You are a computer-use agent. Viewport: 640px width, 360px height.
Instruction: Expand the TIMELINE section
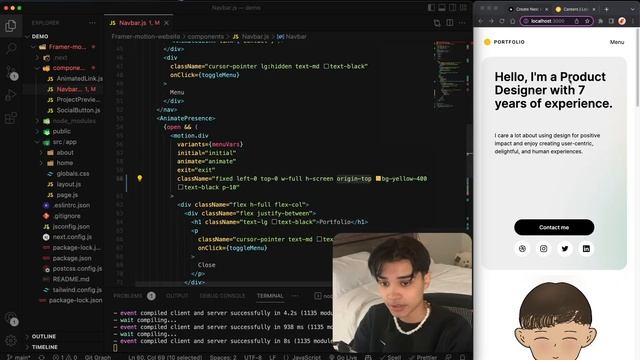pyautogui.click(x=44, y=347)
